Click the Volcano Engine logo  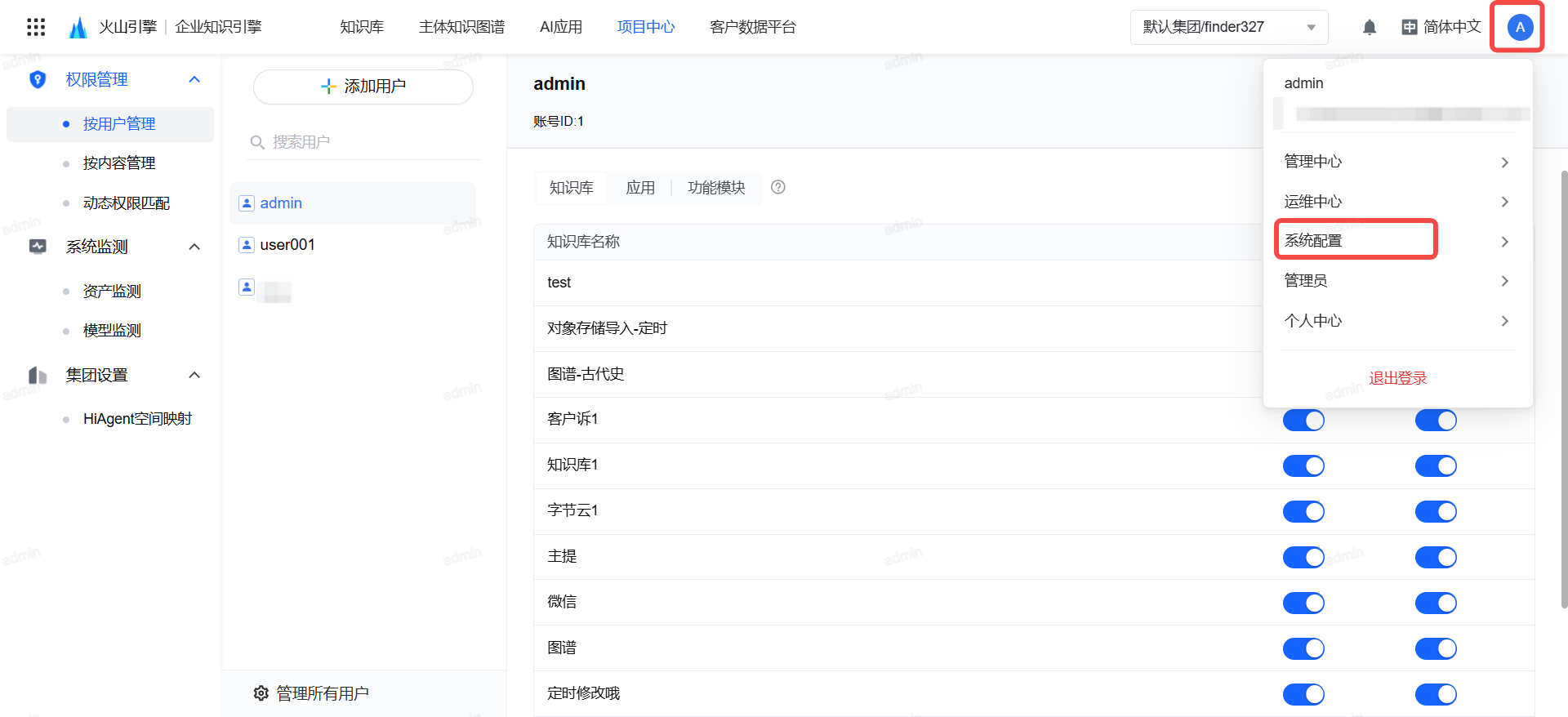[x=78, y=27]
